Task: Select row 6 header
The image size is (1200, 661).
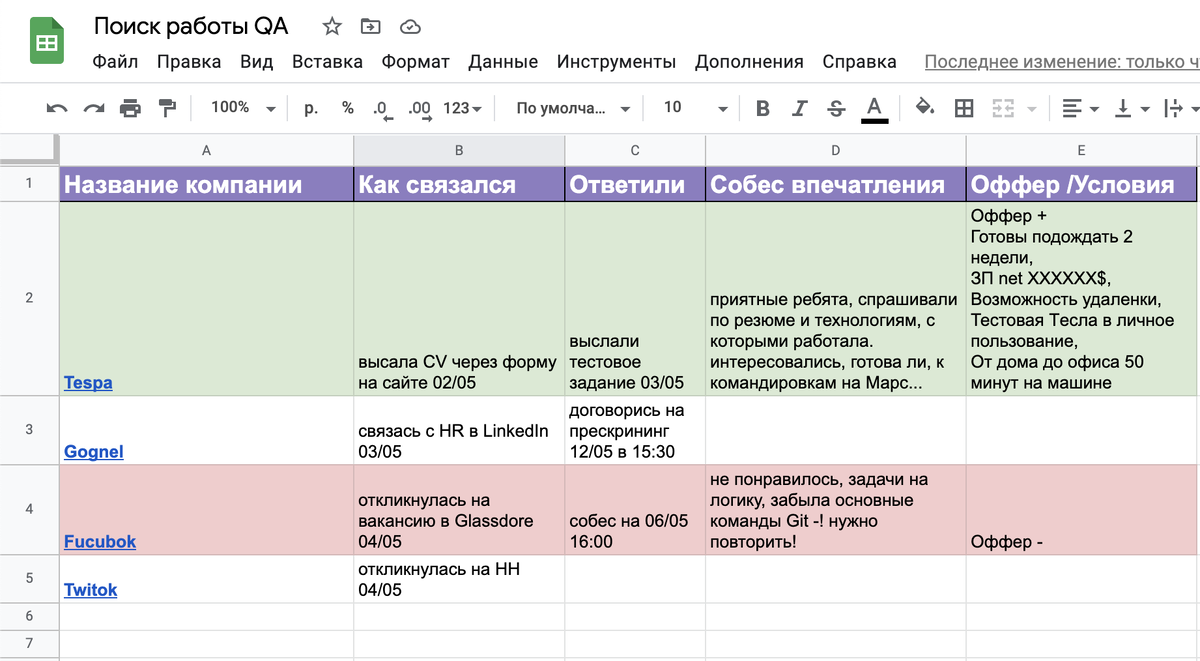Action: click(29, 617)
